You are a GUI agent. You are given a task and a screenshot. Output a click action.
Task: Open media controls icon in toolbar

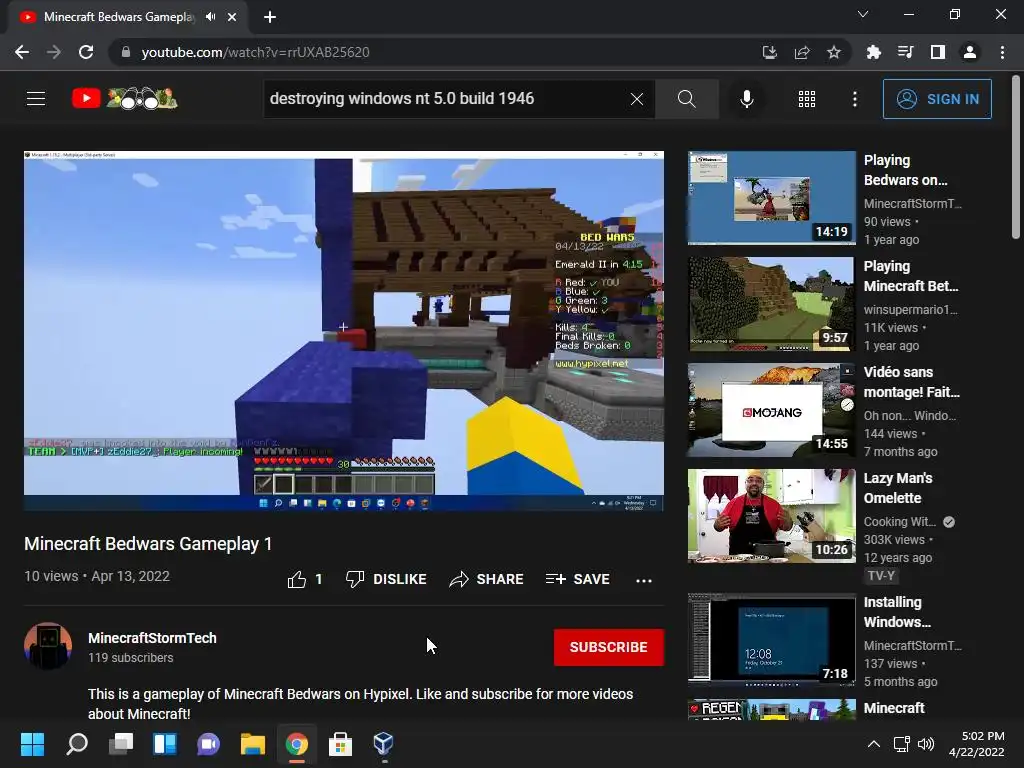click(x=905, y=52)
